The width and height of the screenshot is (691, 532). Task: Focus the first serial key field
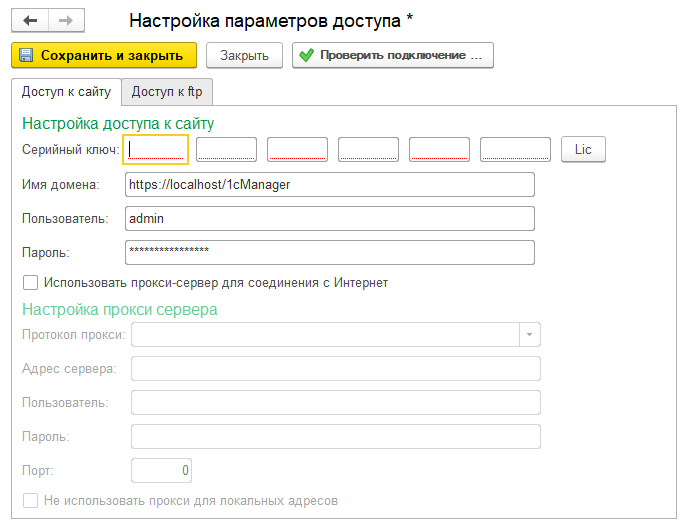[x=156, y=149]
